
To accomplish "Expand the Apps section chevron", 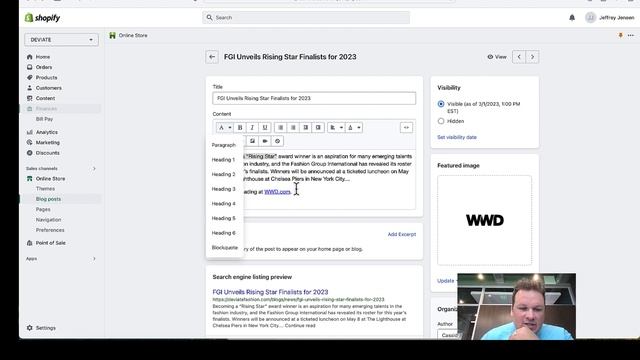I will (94, 259).
